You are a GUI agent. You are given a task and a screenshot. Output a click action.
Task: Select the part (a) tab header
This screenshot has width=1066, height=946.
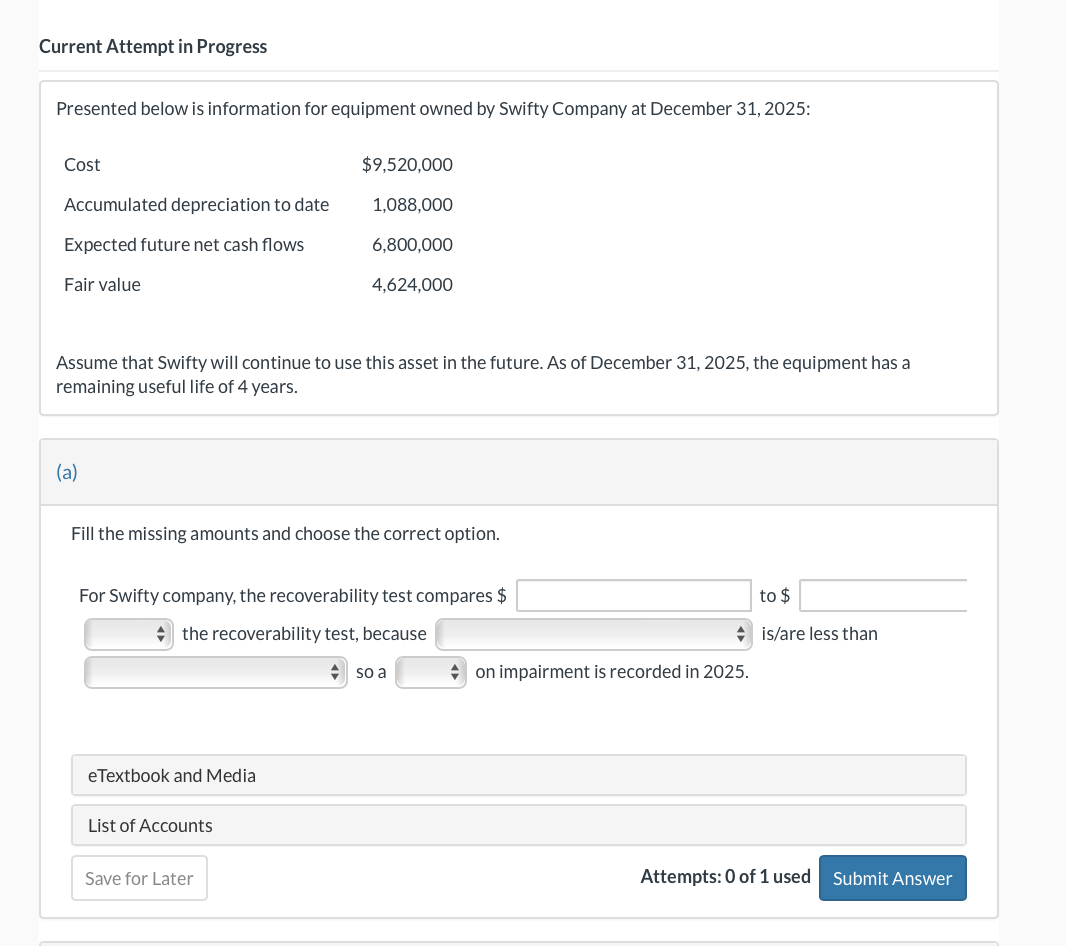66,471
